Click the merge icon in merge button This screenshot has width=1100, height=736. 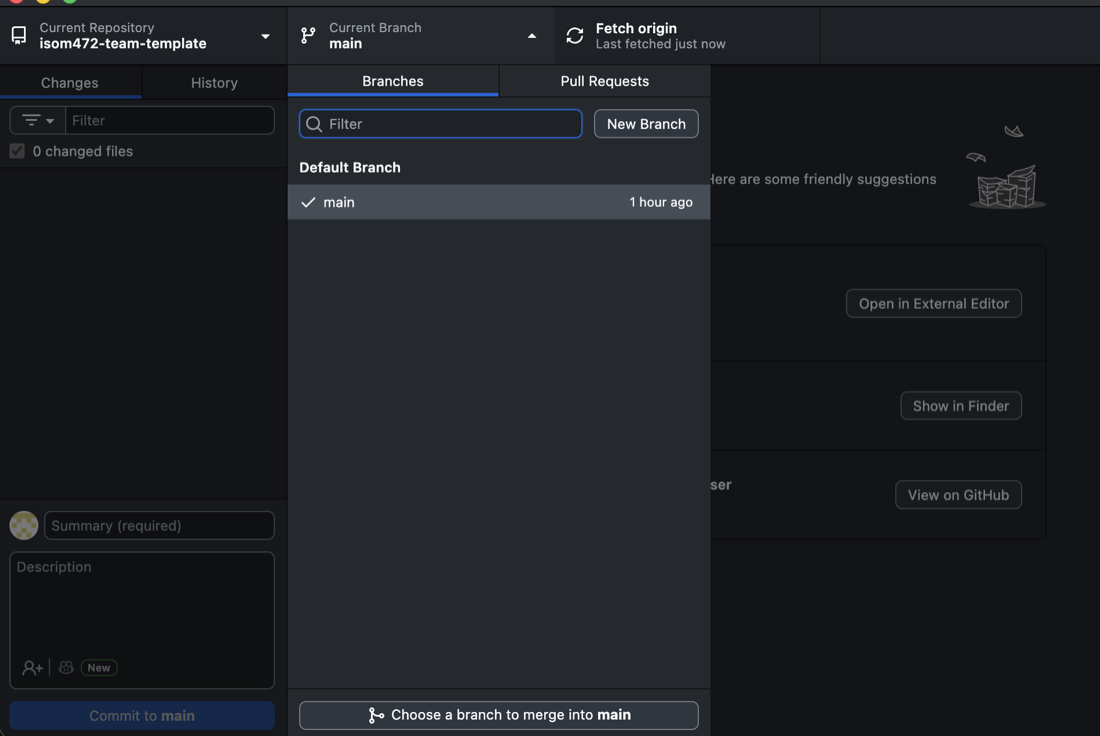376,715
